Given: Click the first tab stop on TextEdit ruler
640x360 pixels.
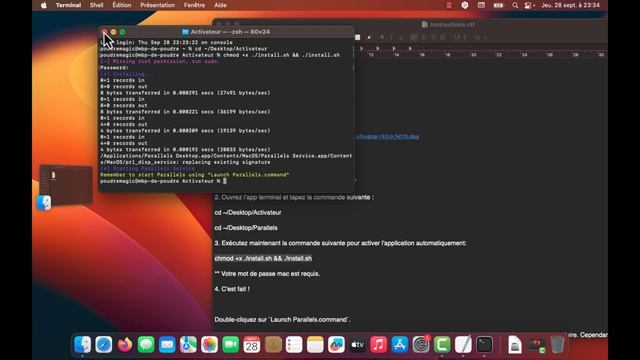Looking at the screenshot, I should pyautogui.click(x=361, y=49).
